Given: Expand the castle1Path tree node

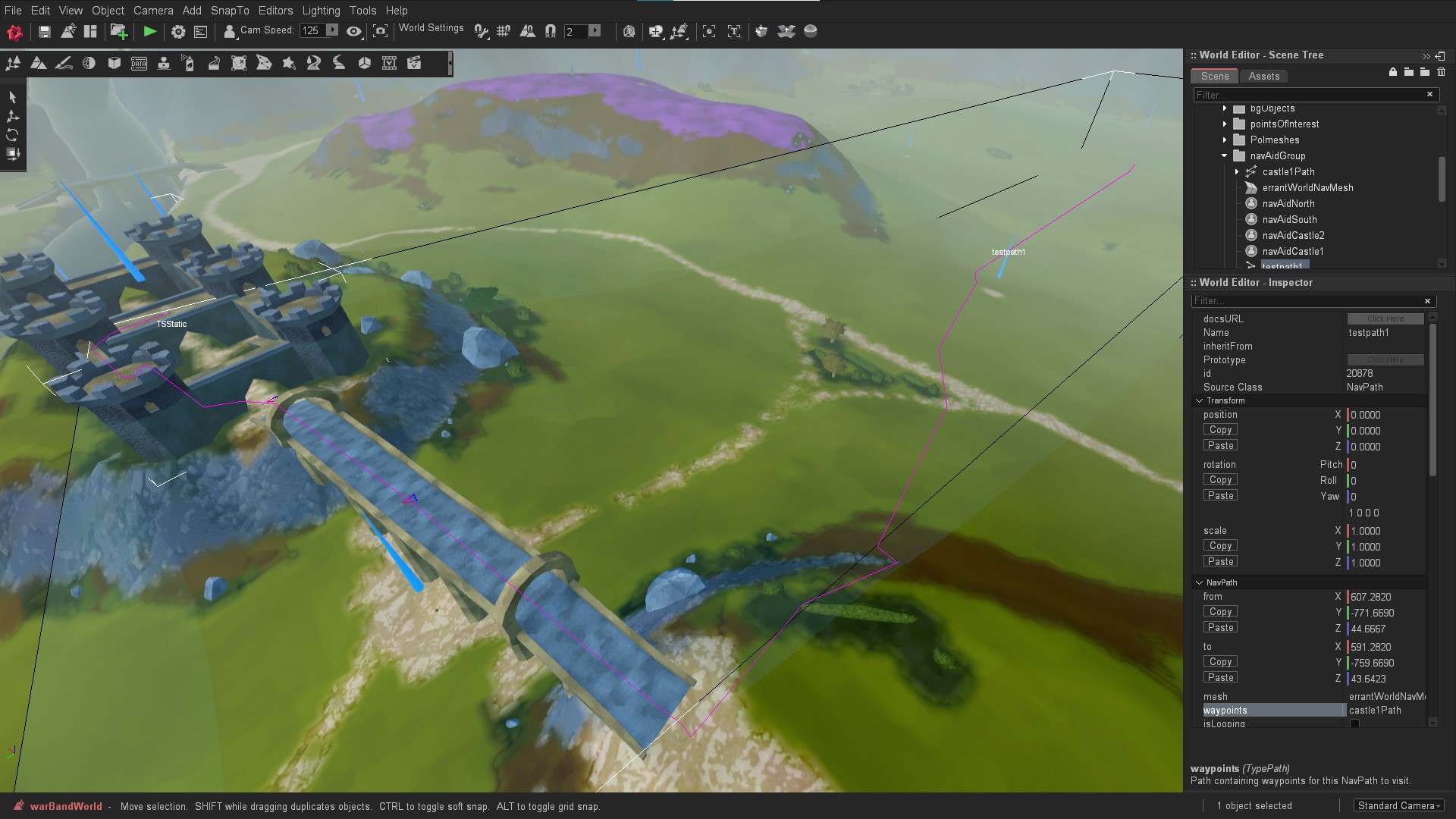Looking at the screenshot, I should [x=1237, y=171].
